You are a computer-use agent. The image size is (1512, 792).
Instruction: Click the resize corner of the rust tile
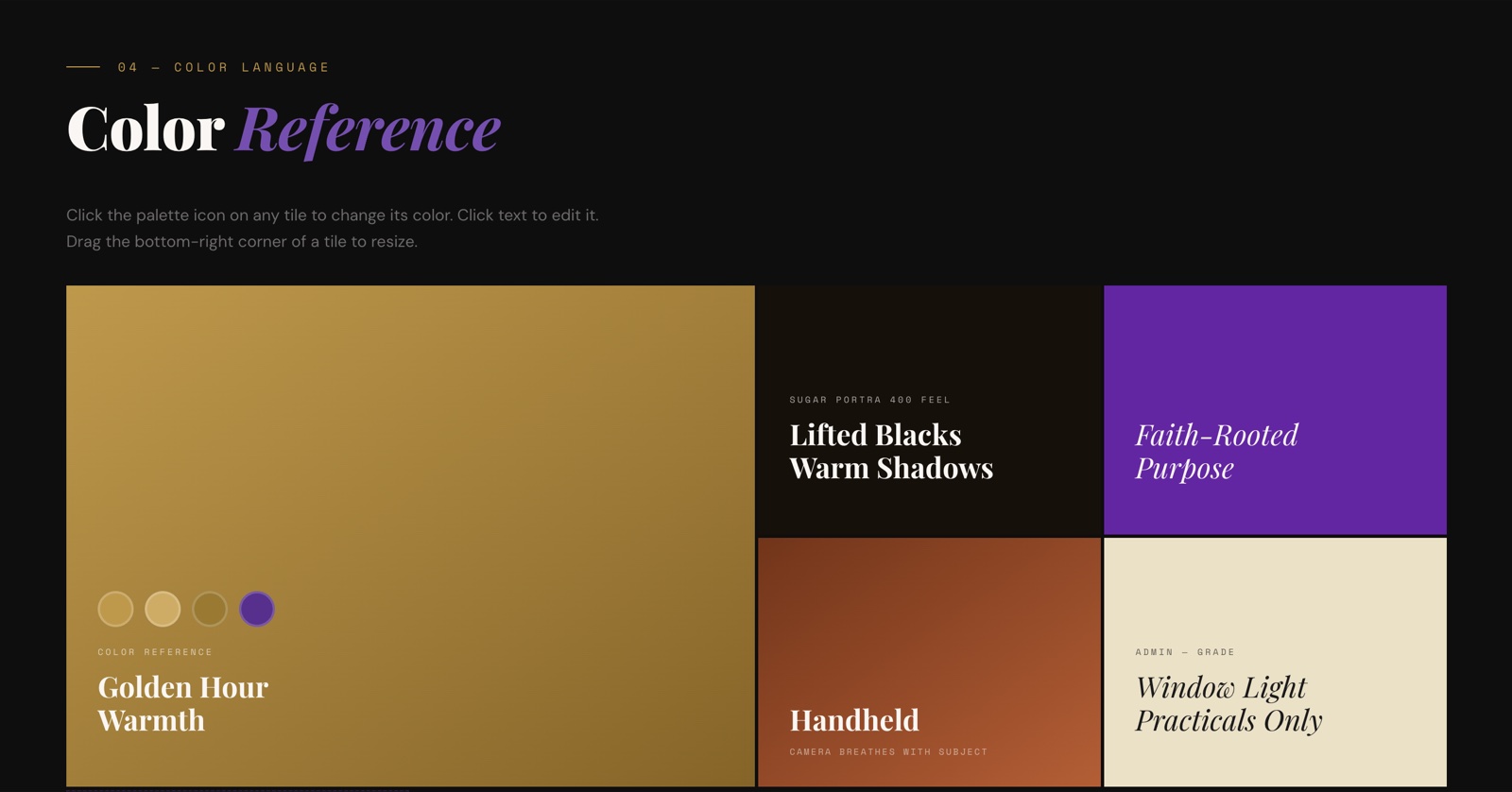click(x=1093, y=780)
